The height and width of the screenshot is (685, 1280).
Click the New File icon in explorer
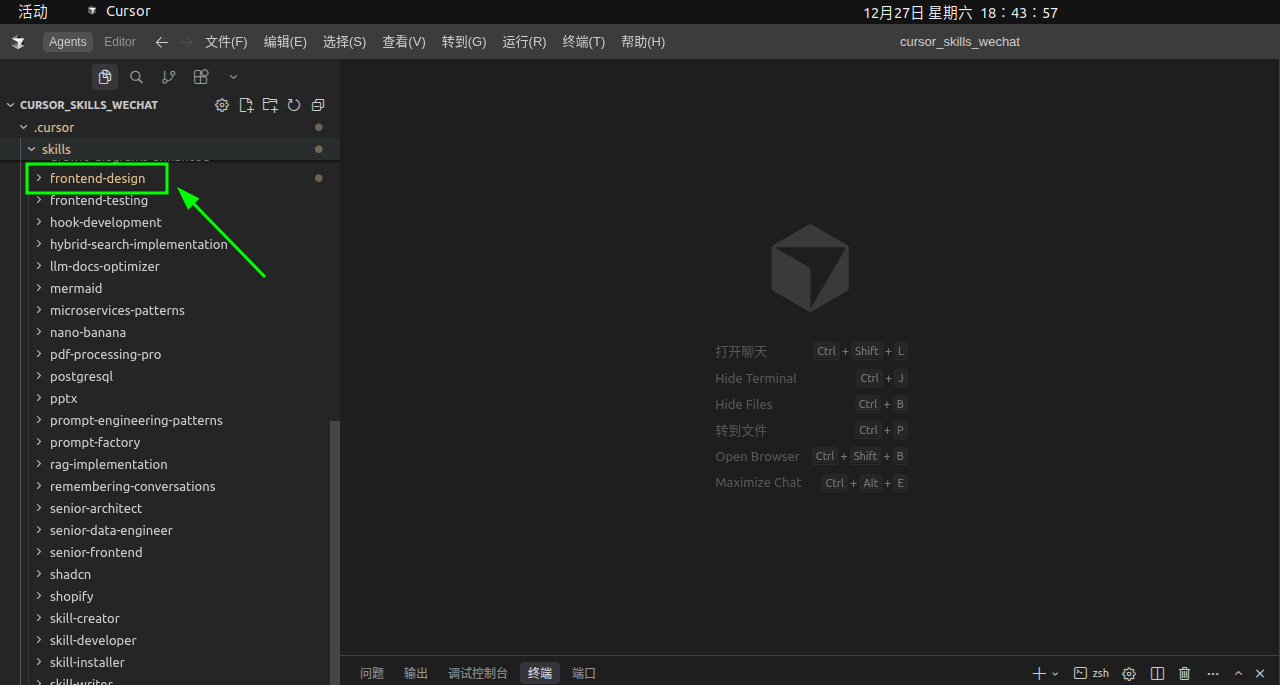pyautogui.click(x=246, y=105)
